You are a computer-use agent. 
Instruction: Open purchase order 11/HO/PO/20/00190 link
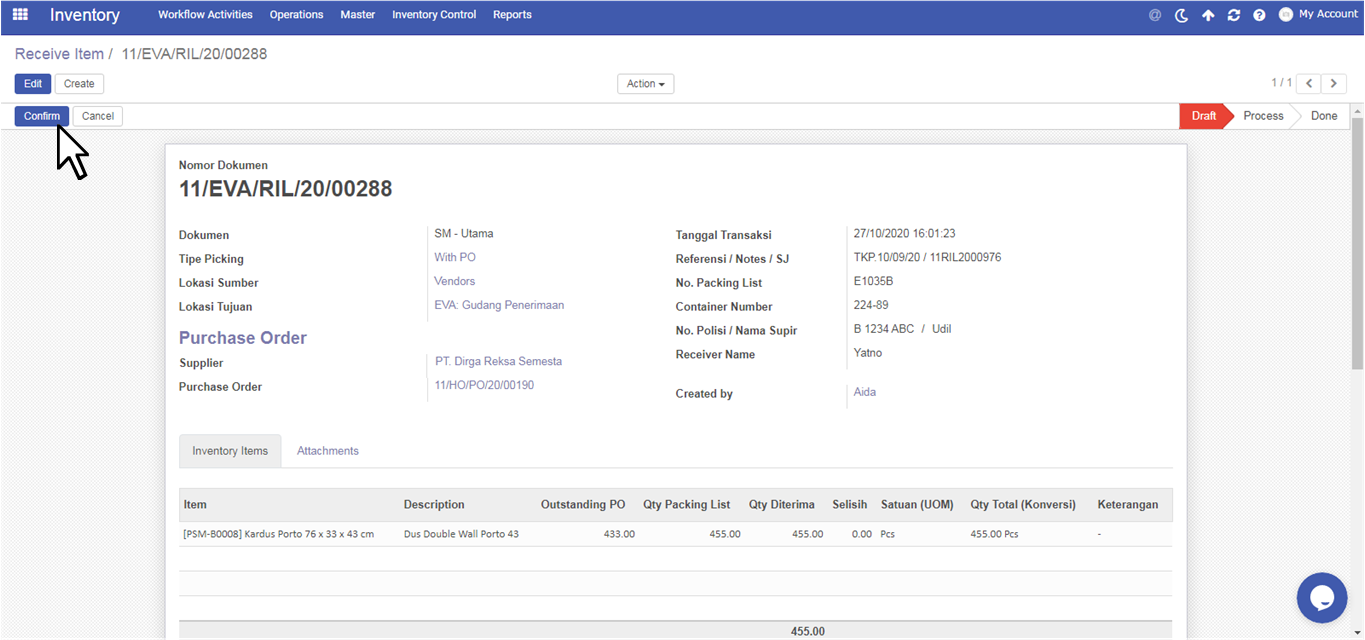pyautogui.click(x=484, y=385)
